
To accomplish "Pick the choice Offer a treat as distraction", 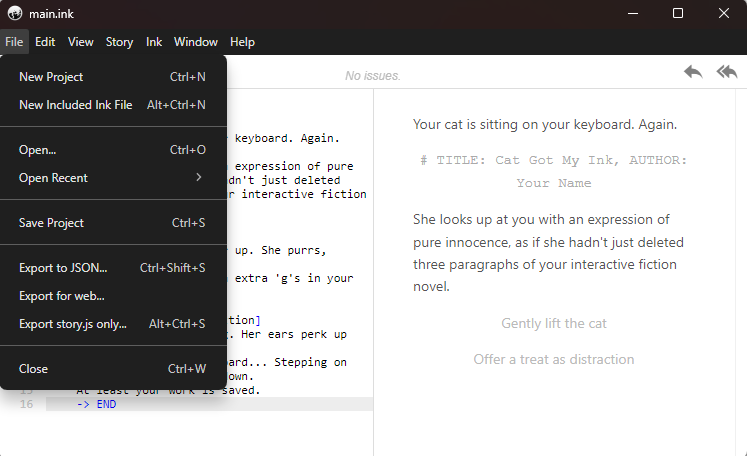I will point(554,359).
